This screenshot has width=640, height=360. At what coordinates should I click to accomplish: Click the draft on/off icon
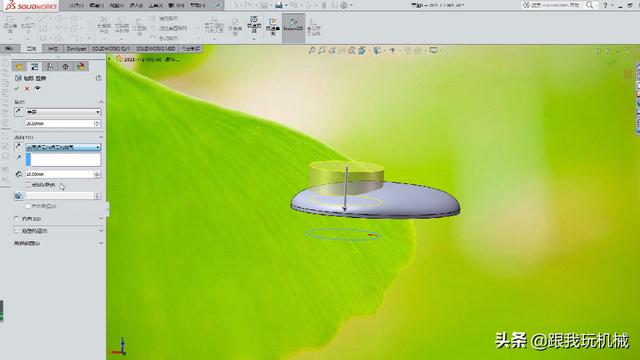tap(18, 196)
